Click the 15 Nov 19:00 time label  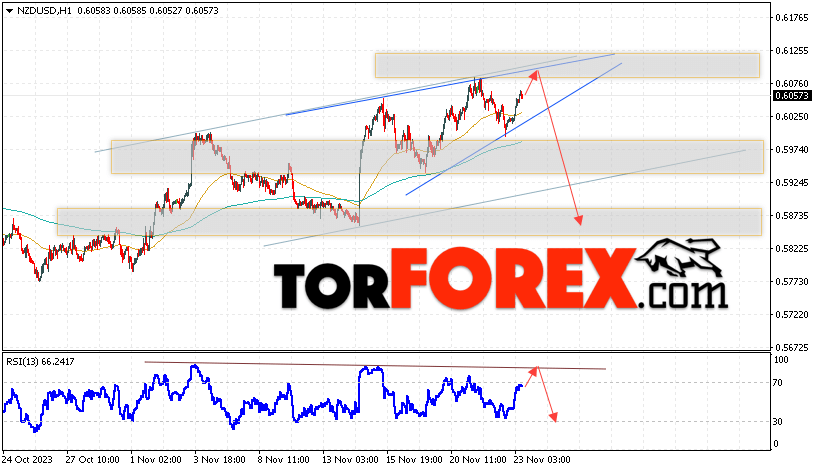(414, 460)
